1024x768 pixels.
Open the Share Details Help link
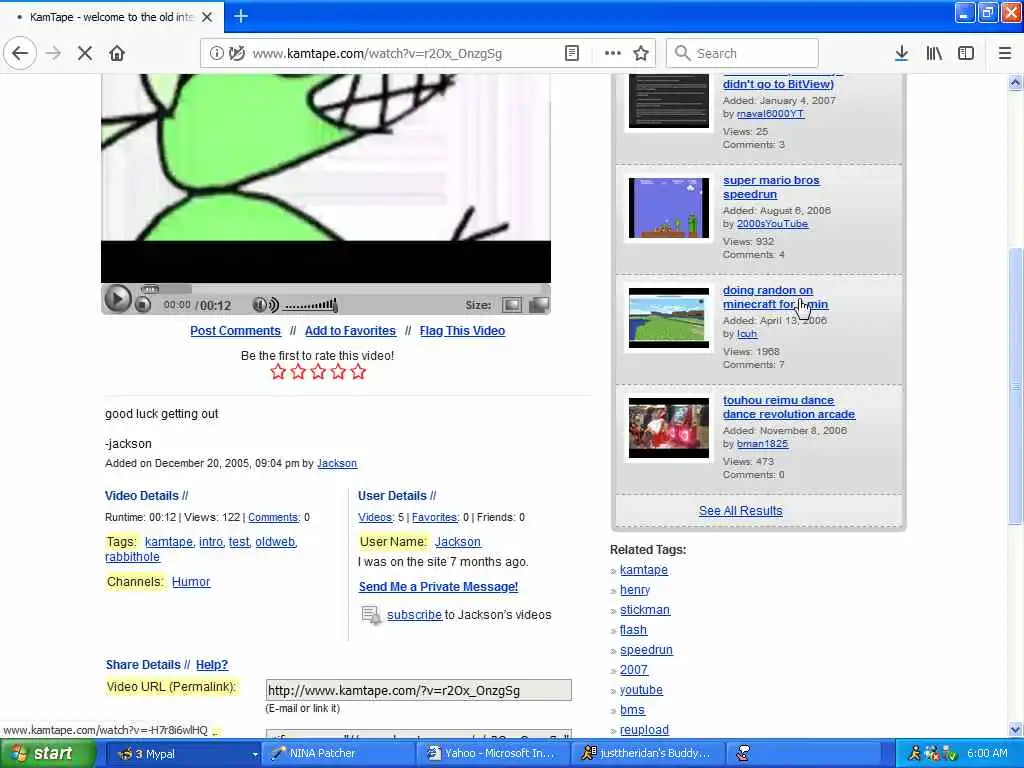(x=212, y=665)
